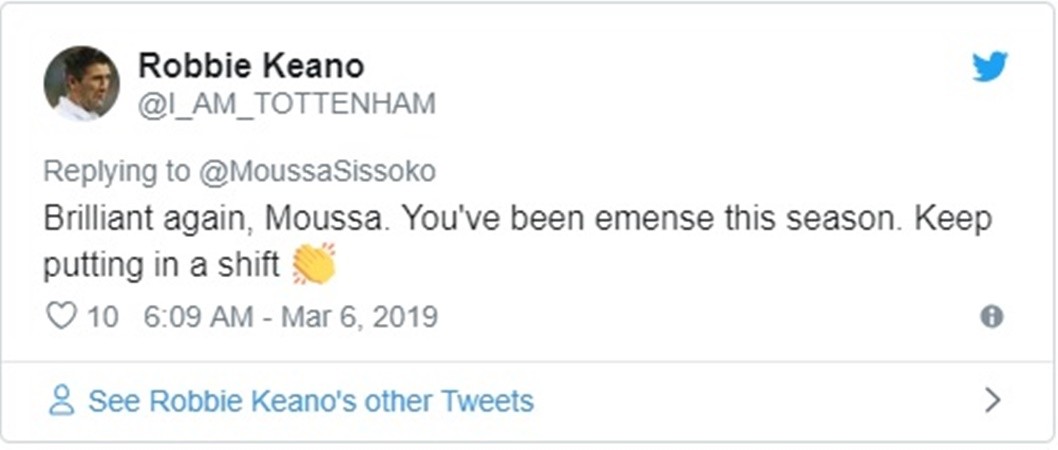
Task: Click the "Replying to" label
Action: [116, 171]
